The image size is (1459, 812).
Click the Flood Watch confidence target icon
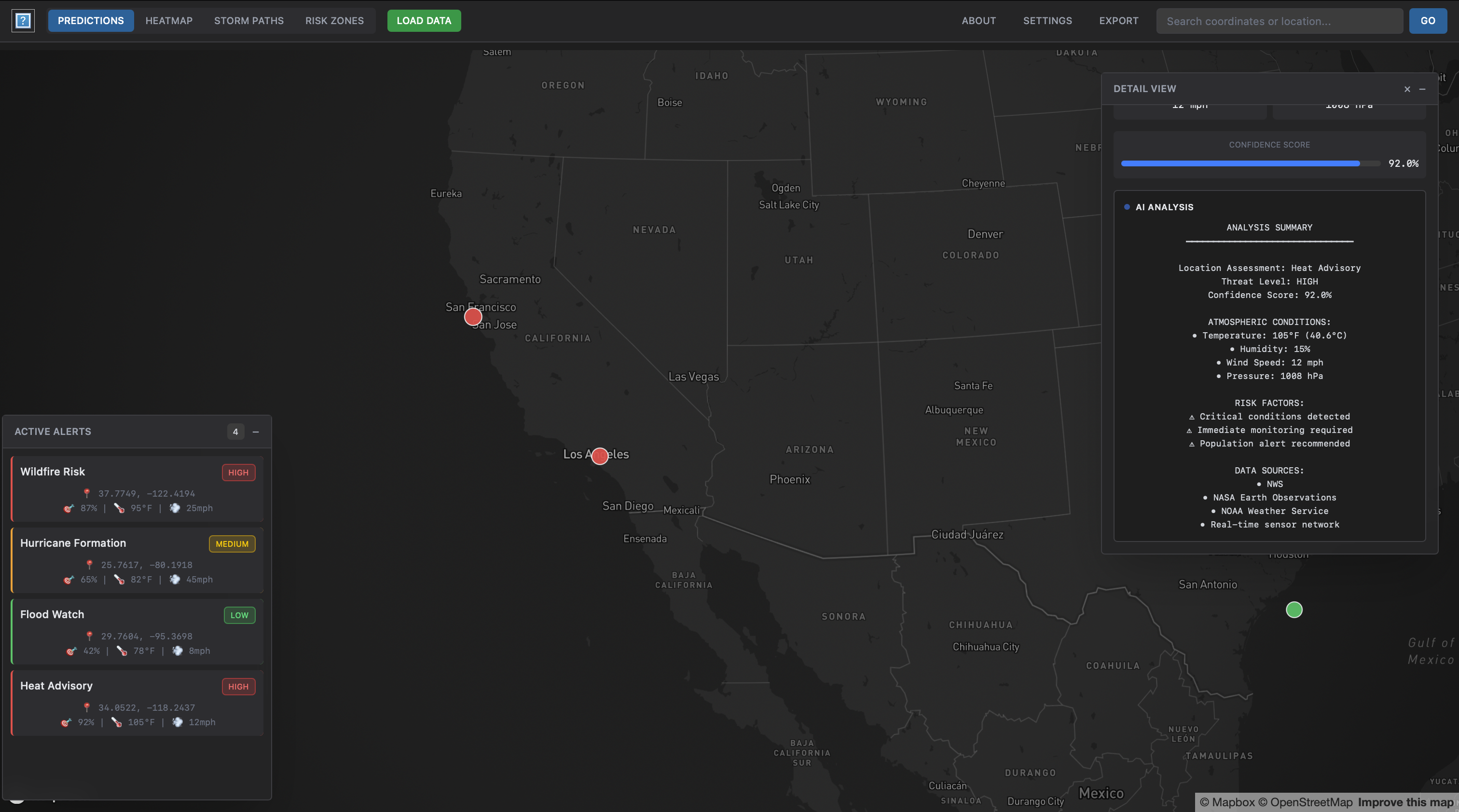[x=71, y=651]
